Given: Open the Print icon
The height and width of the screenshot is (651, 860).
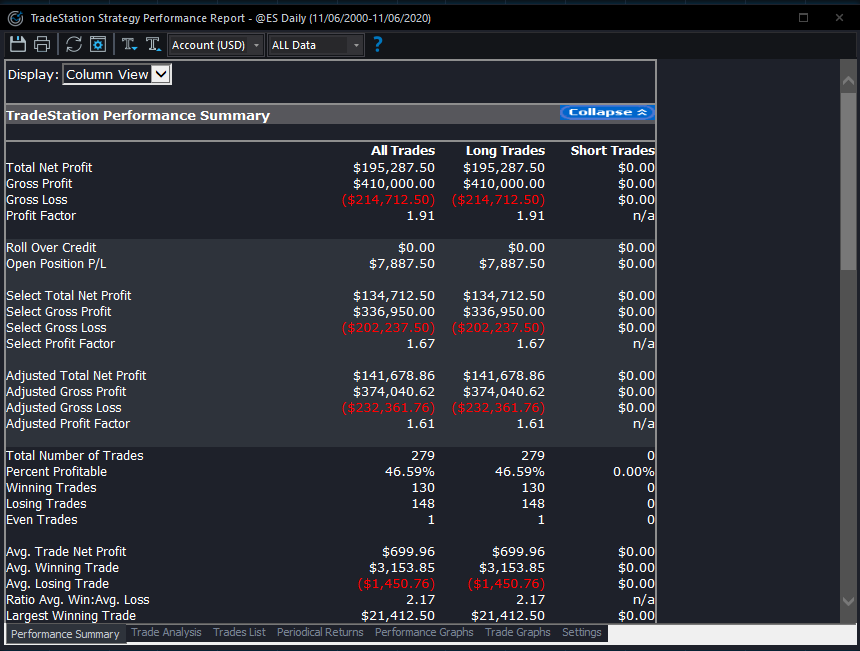Looking at the screenshot, I should click(41, 44).
